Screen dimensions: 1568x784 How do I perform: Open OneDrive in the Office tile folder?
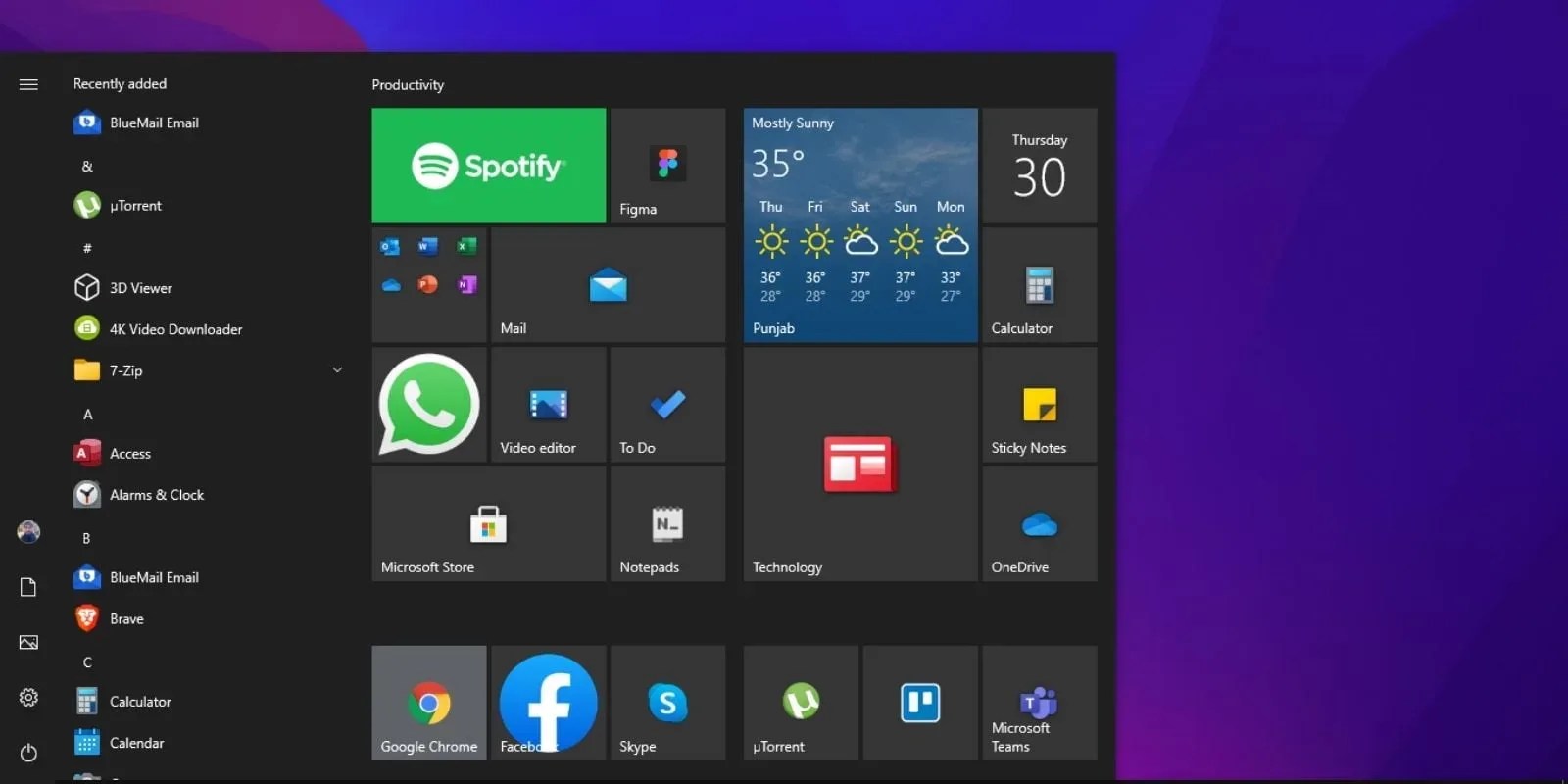[390, 285]
